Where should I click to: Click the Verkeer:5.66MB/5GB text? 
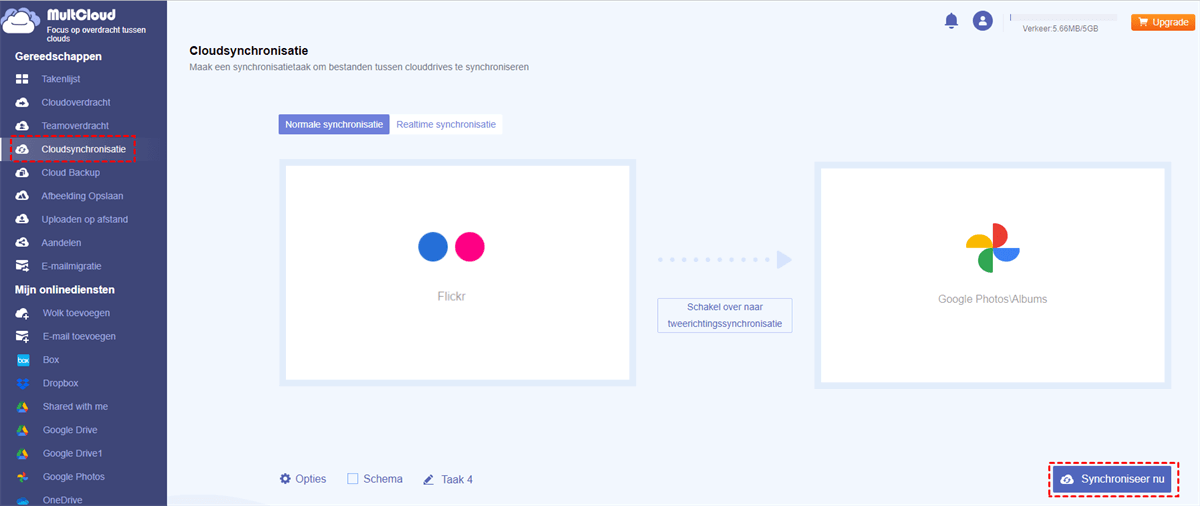pyautogui.click(x=1060, y=29)
